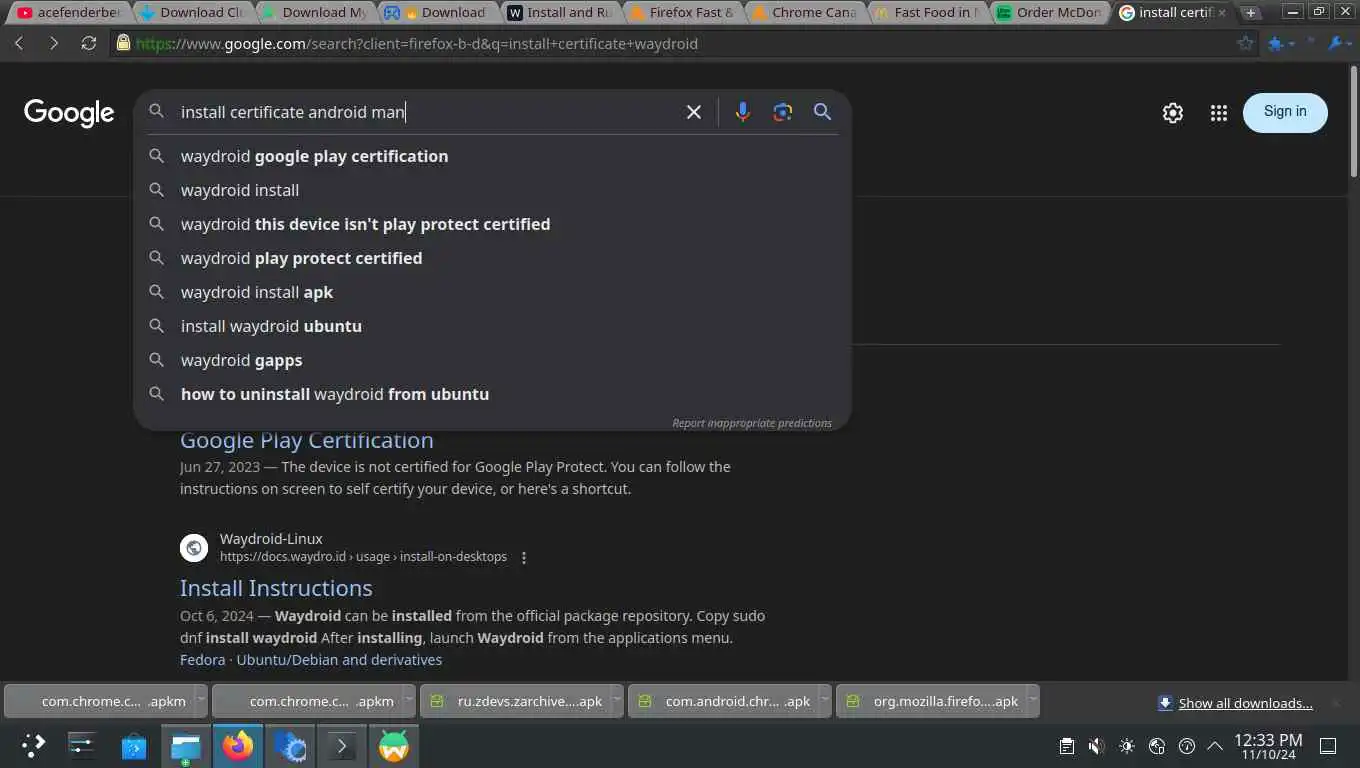Viewport: 1360px width, 768px height.
Task: Open brightness tray icon
Action: (x=1127, y=746)
